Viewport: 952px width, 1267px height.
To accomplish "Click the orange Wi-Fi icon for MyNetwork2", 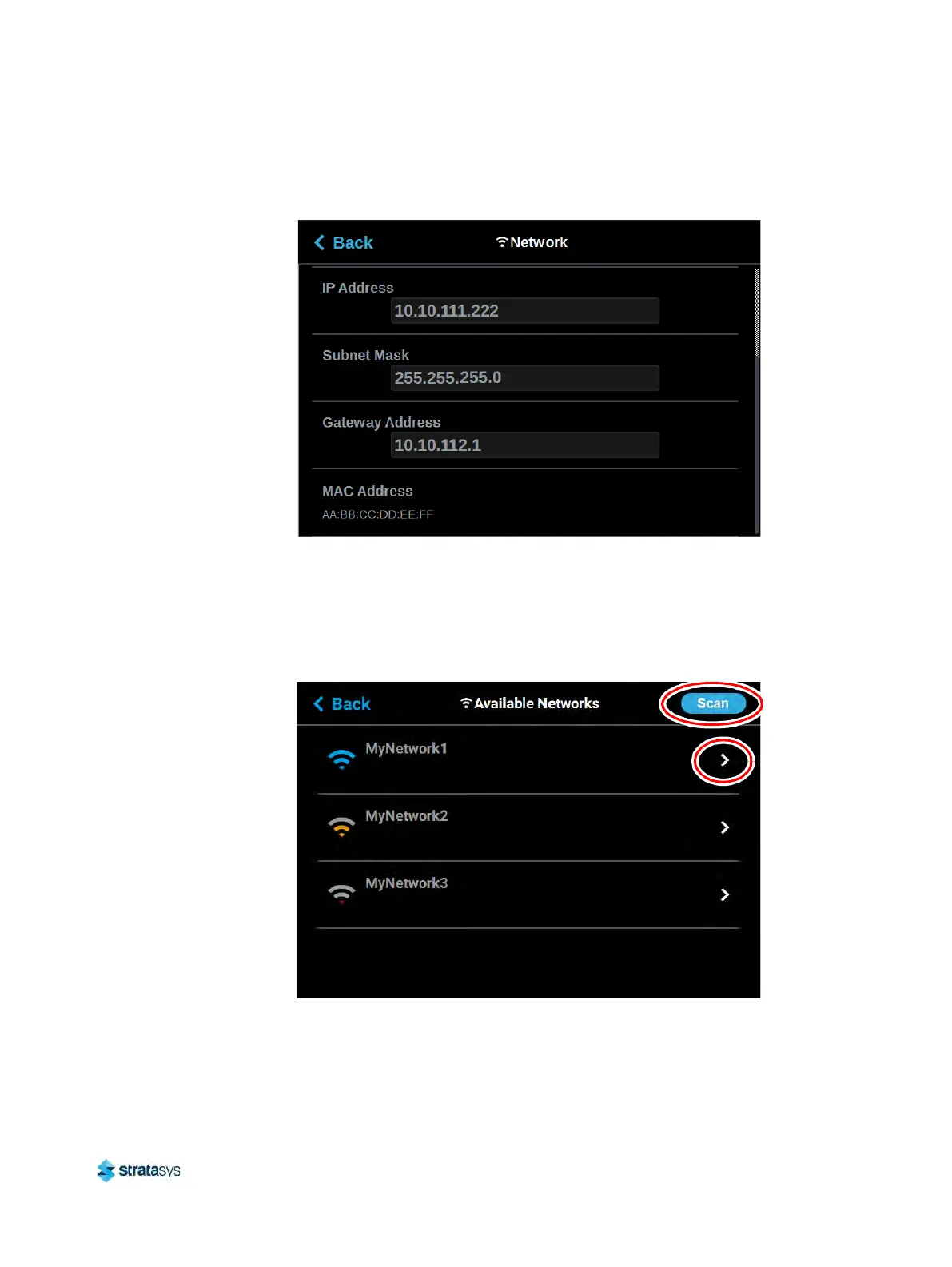I will [341, 827].
